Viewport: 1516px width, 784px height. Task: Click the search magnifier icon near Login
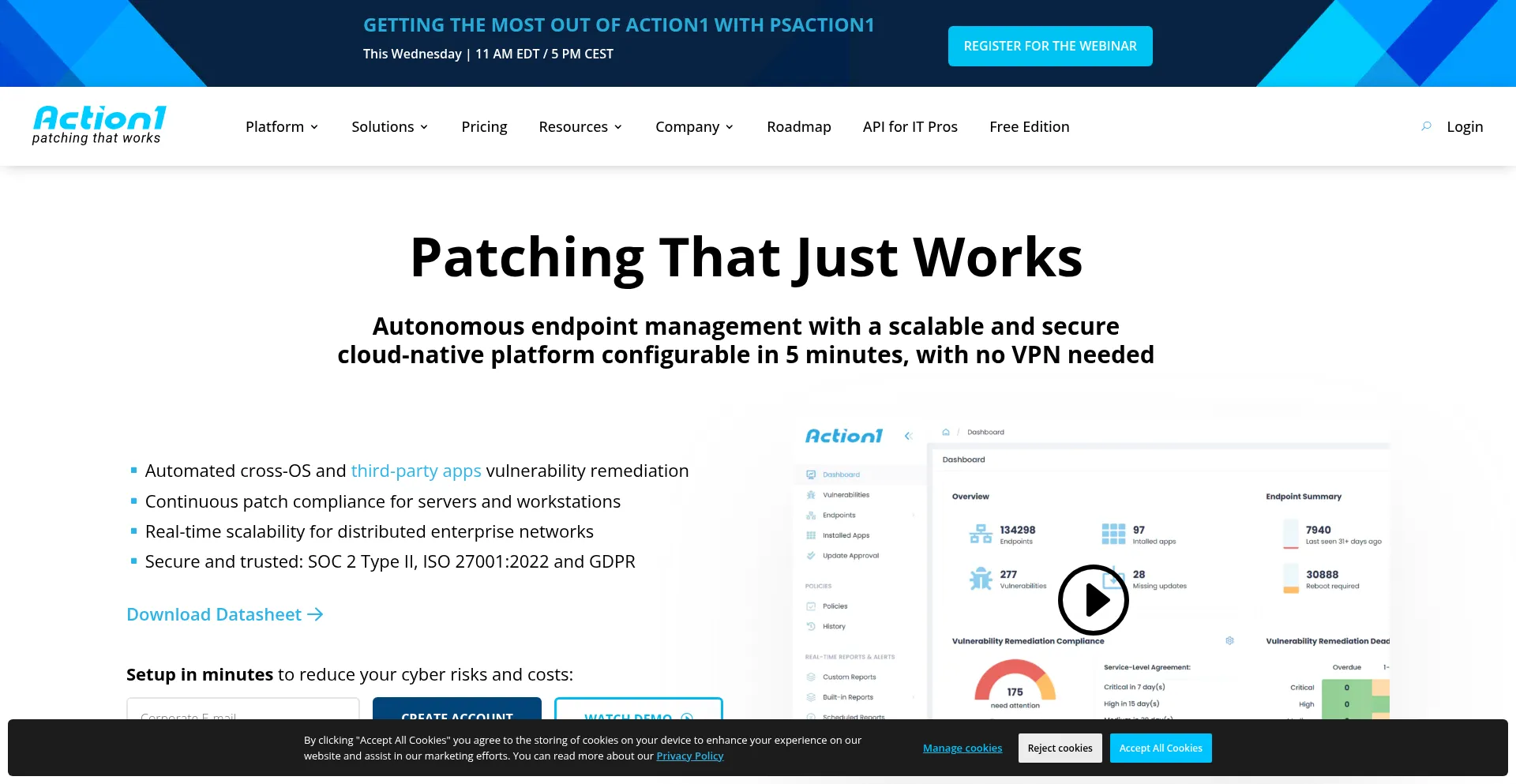[1426, 126]
